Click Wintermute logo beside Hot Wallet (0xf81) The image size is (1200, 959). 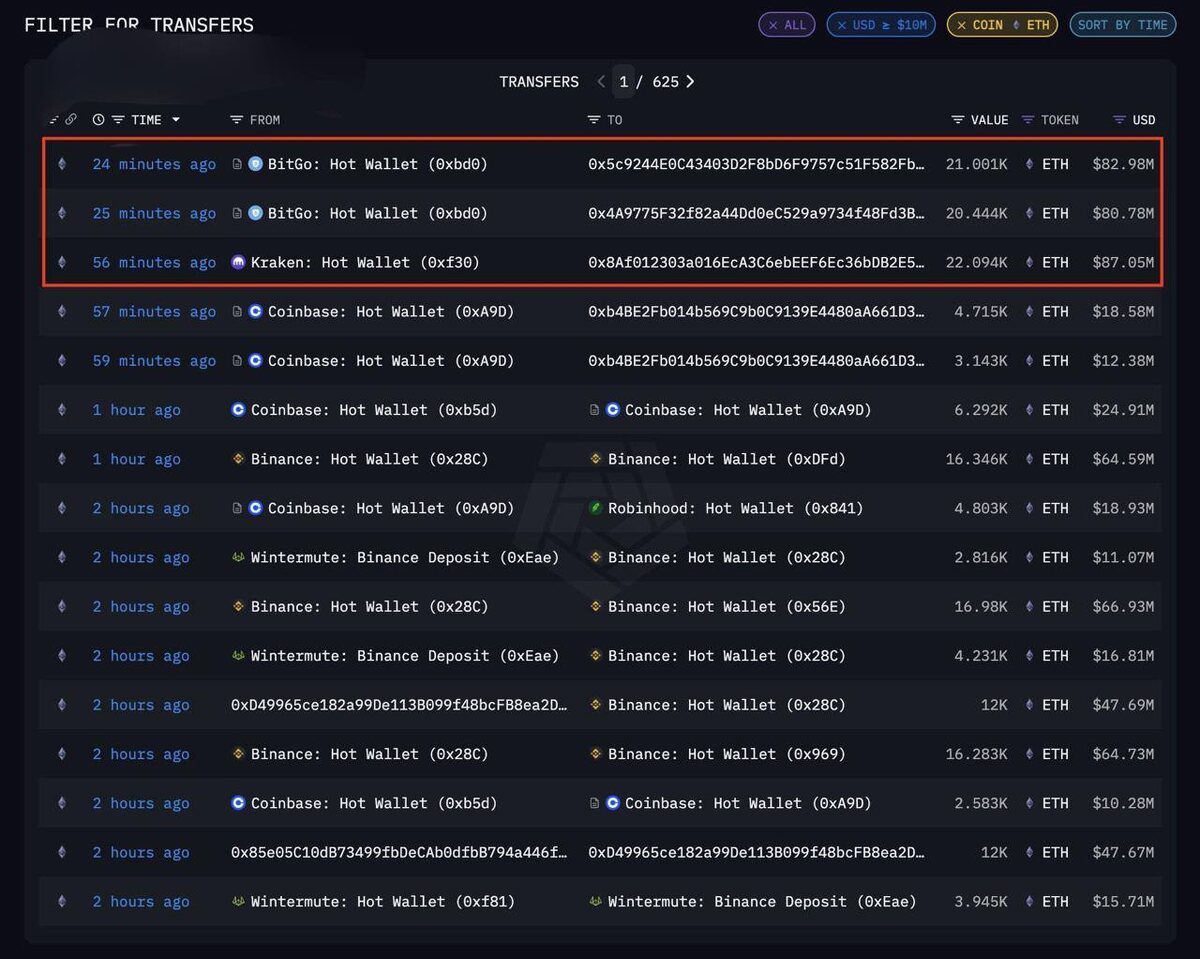pyautogui.click(x=238, y=901)
